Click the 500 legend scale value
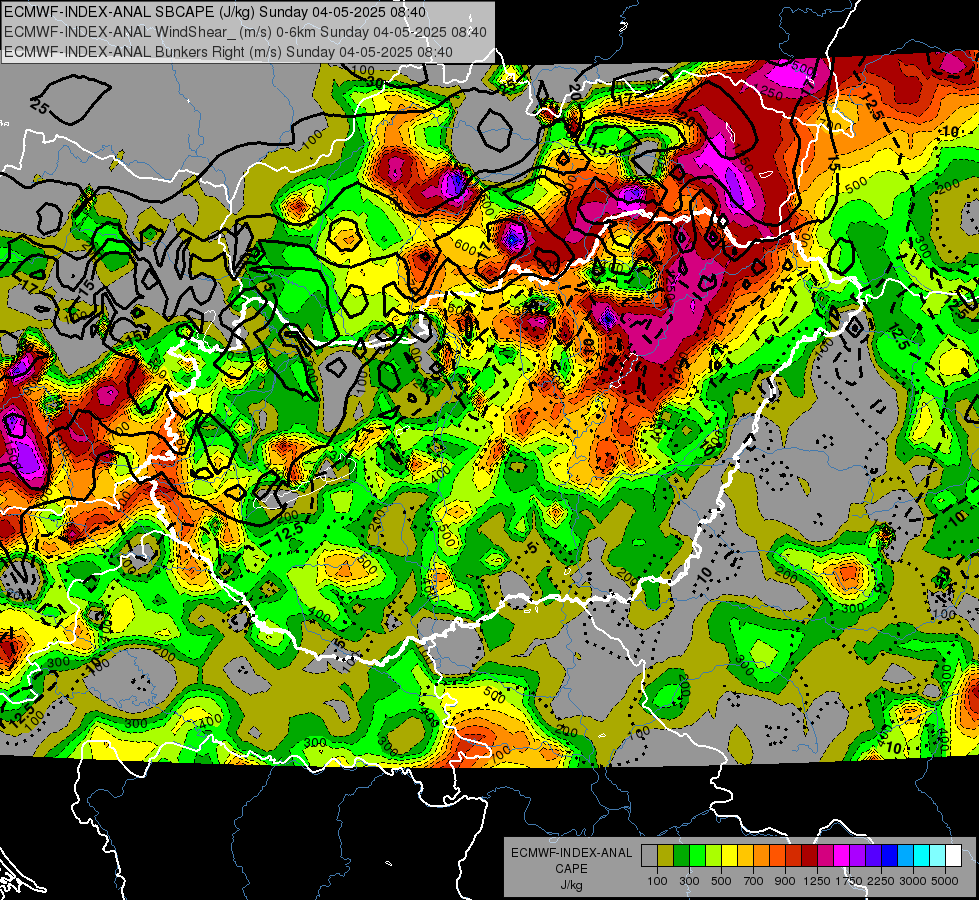 (721, 881)
